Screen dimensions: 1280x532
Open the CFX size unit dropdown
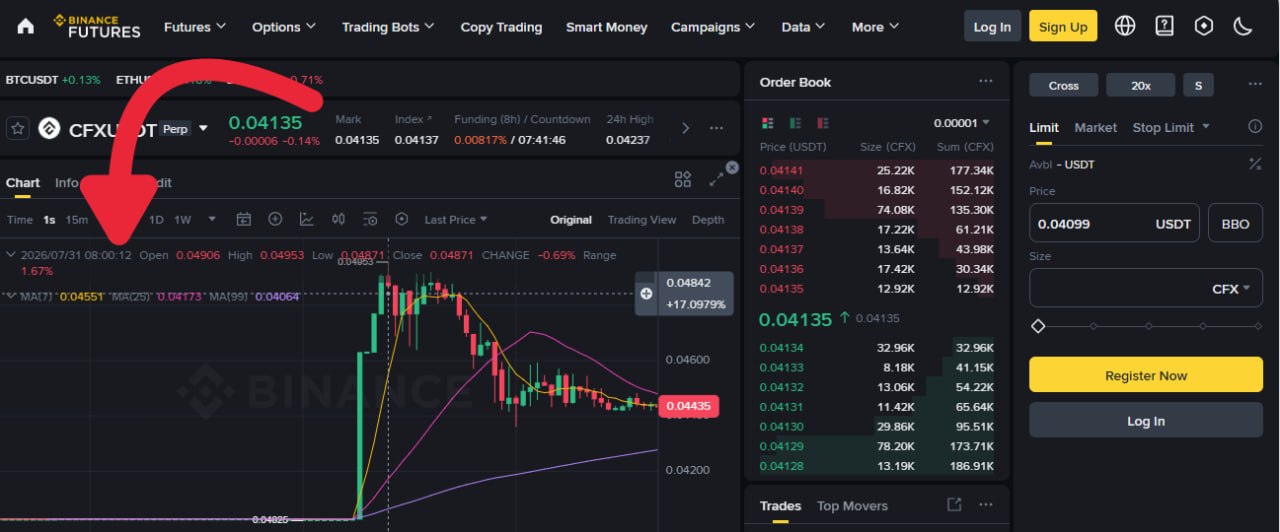click(x=1231, y=288)
